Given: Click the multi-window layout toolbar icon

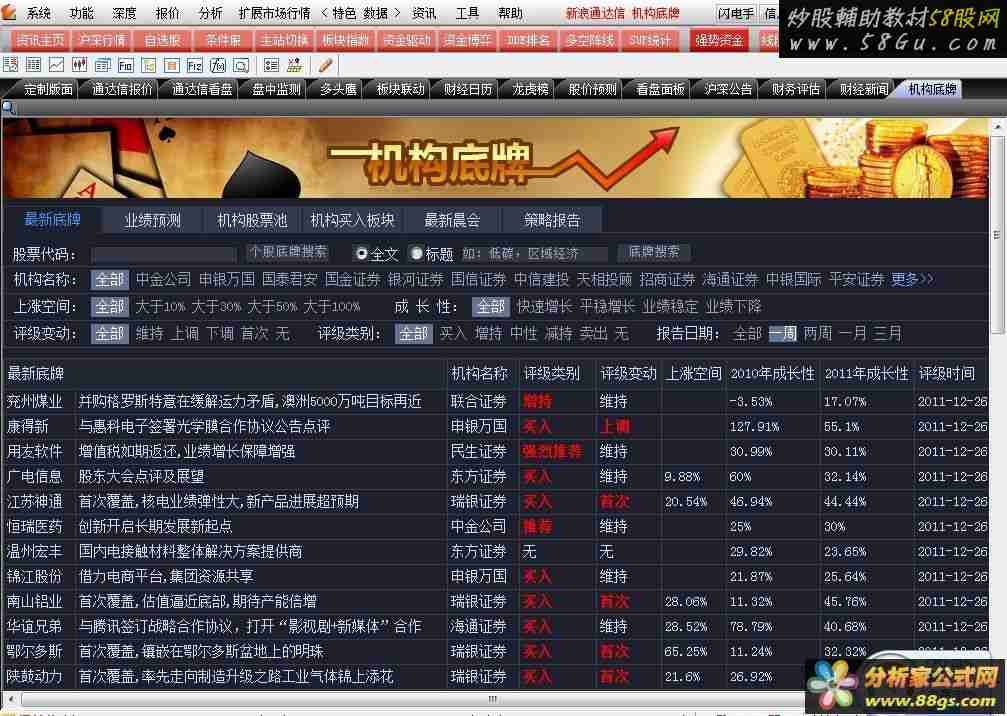Looking at the screenshot, I should (103, 65).
